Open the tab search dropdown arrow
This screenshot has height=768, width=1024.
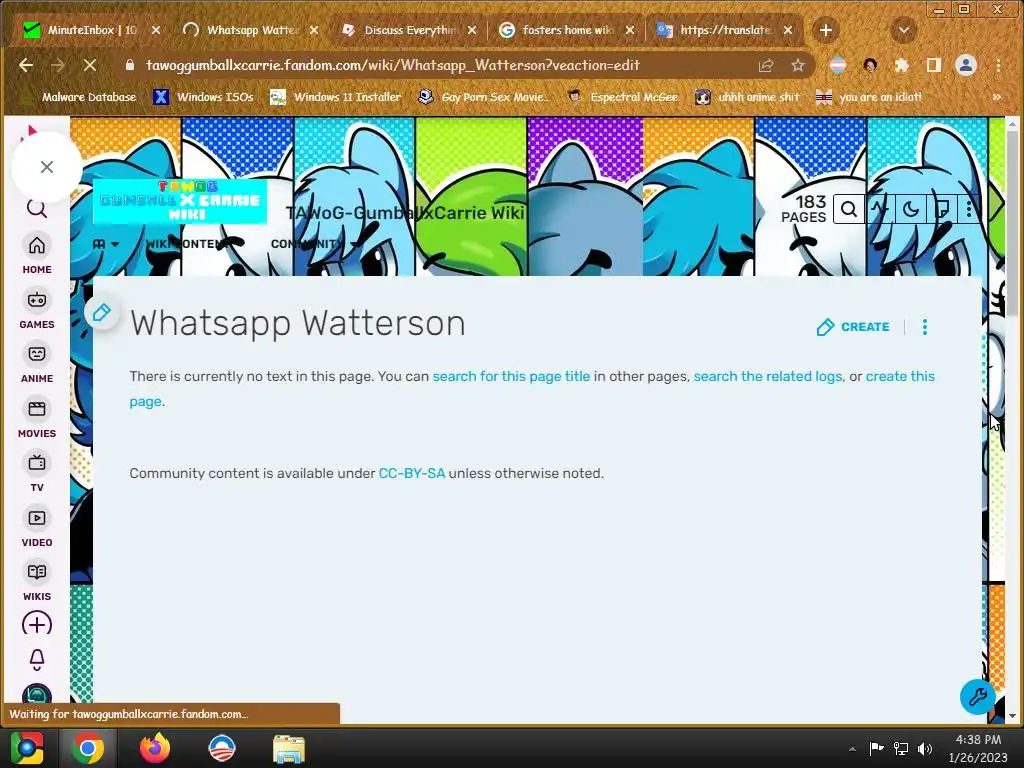904,30
